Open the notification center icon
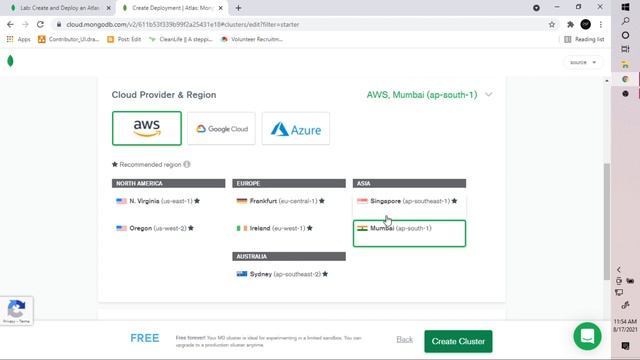Screen dimensions: 640x360 625,346
